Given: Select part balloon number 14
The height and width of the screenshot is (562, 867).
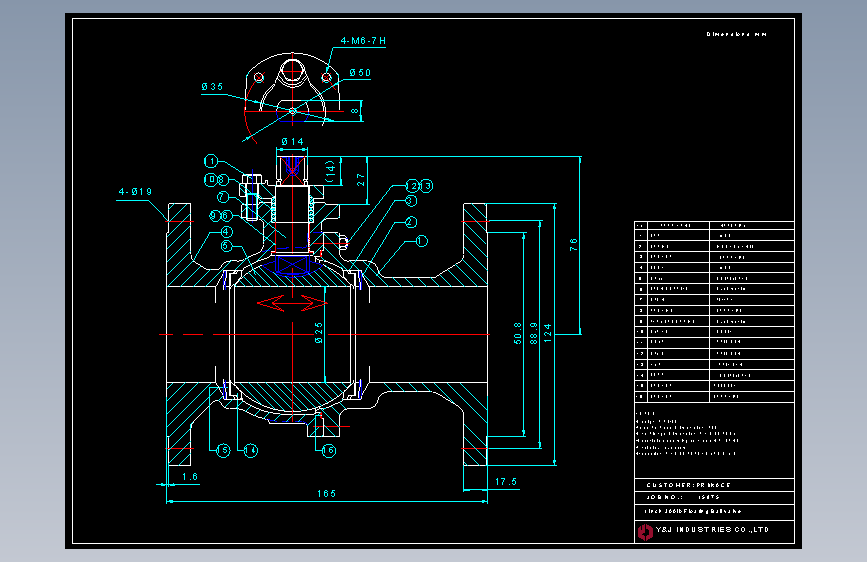Looking at the screenshot, I should click(251, 450).
